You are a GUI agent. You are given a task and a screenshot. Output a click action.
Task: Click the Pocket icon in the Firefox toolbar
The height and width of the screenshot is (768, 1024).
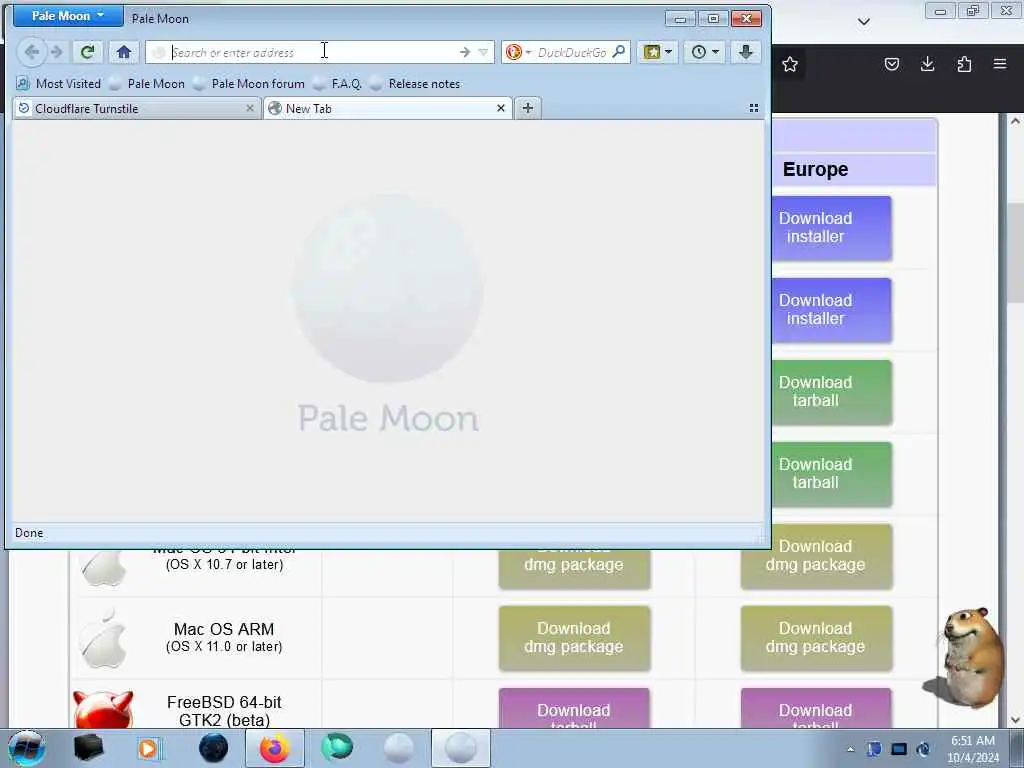click(x=891, y=64)
